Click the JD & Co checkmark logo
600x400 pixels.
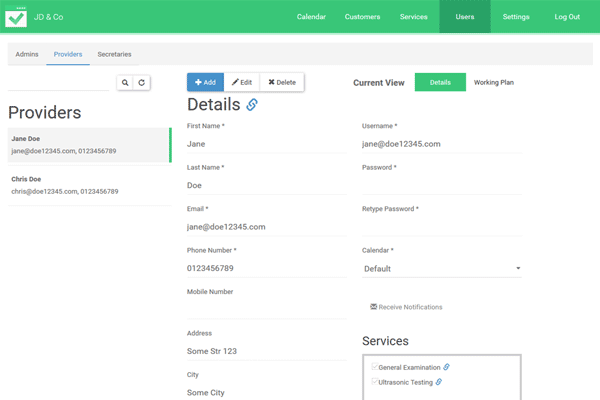[x=16, y=17]
